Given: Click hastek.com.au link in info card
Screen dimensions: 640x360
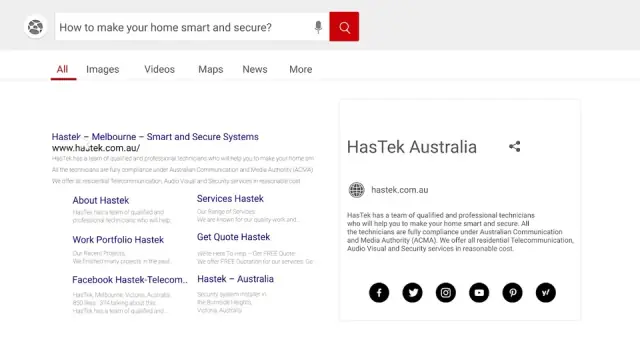Looking at the screenshot, I should tap(400, 190).
